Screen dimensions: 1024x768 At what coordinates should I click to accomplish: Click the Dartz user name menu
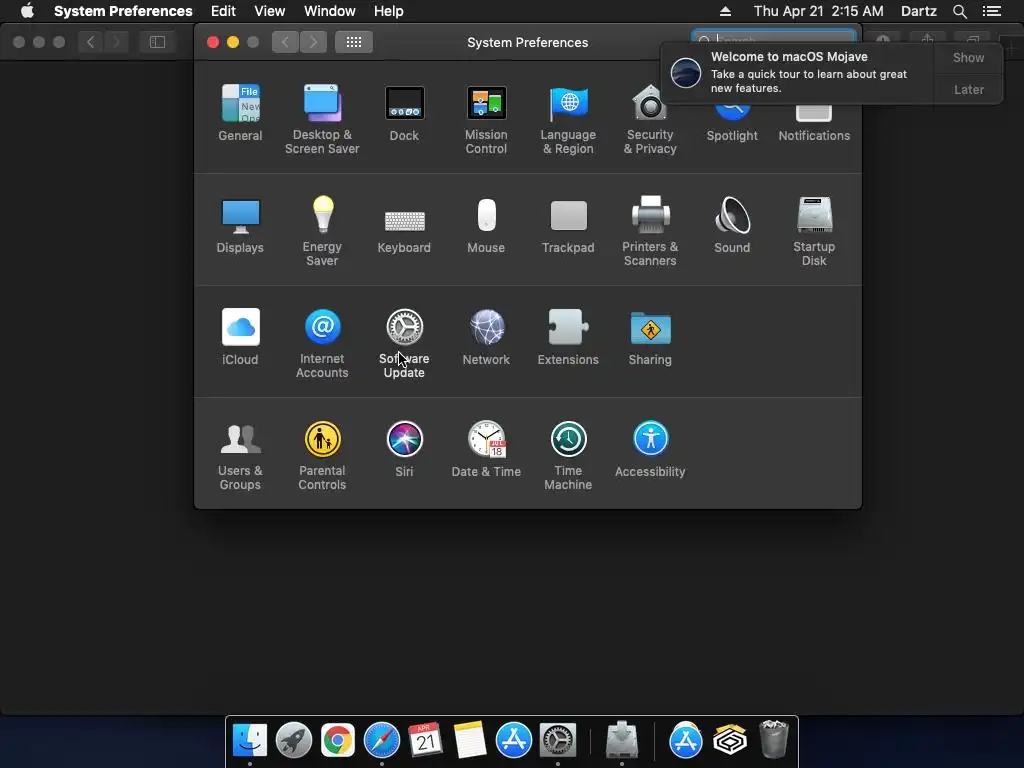(x=919, y=11)
